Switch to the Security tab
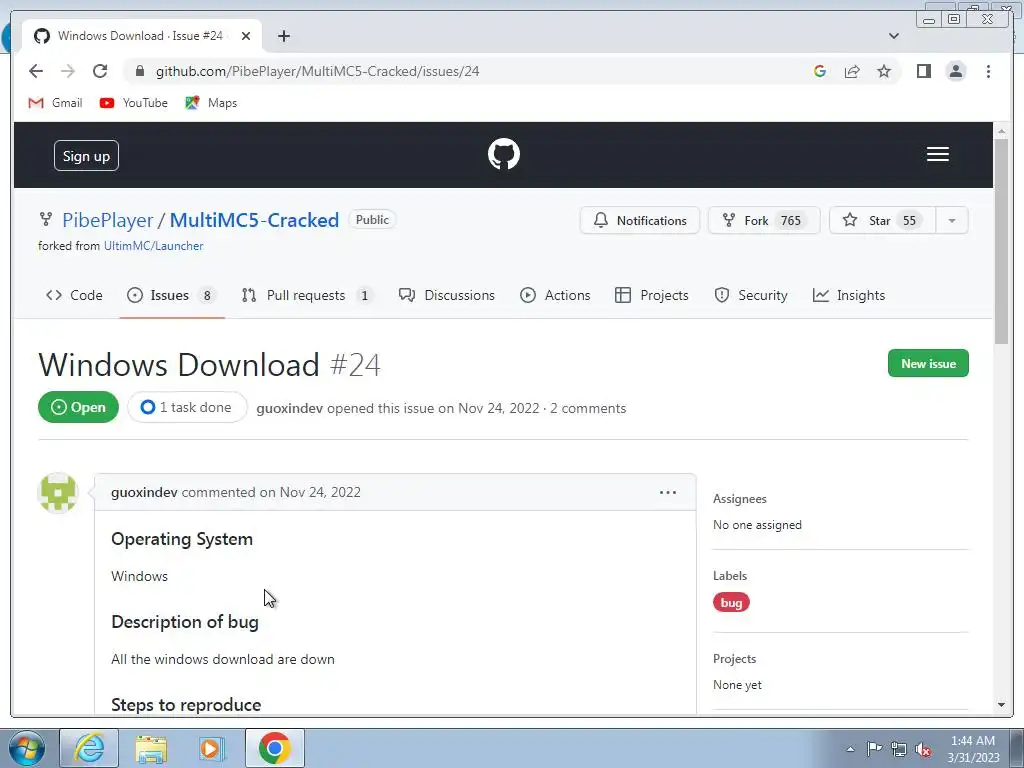Screen dimensions: 1024x768 tap(751, 295)
